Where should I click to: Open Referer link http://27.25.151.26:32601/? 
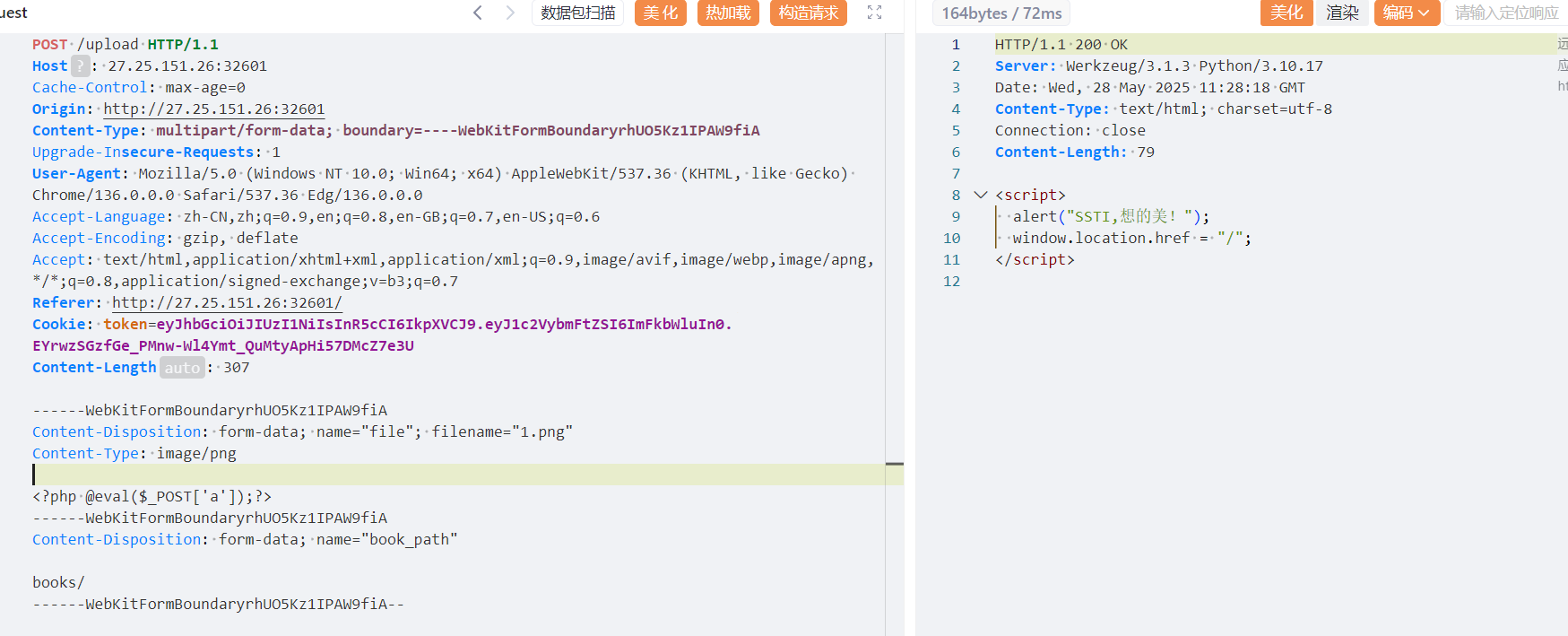point(227,302)
